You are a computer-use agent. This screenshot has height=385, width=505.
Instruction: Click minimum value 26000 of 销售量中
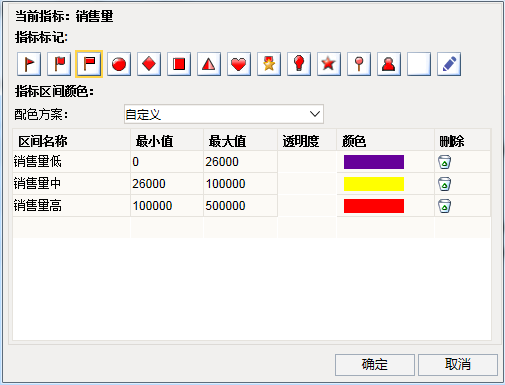click(167, 184)
